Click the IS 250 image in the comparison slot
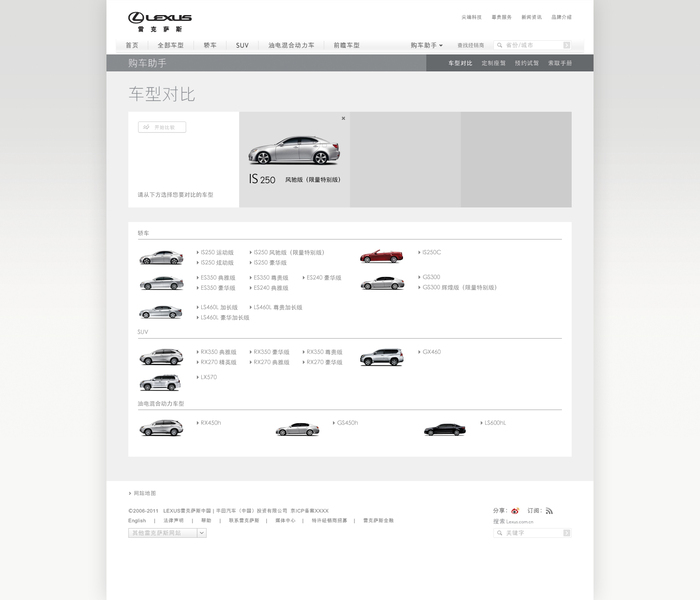This screenshot has height=600, width=700. [294, 150]
